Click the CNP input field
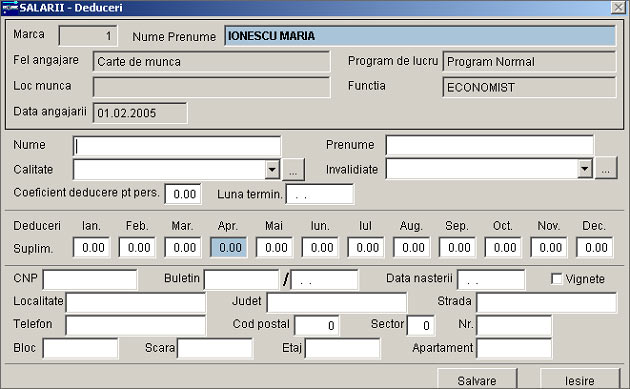The width and height of the screenshot is (630, 389). (90, 280)
